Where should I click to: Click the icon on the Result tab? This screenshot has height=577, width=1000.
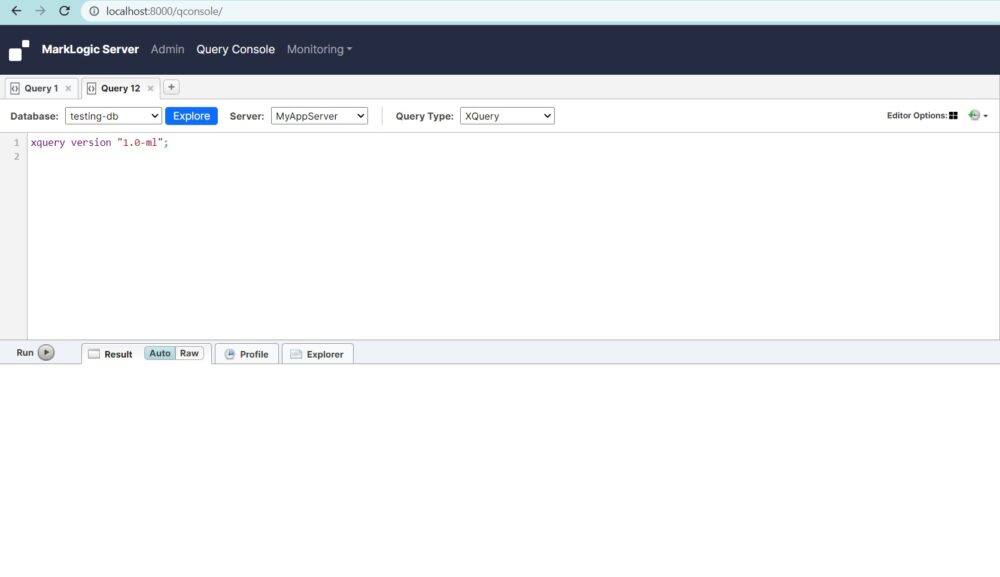[x=92, y=353]
